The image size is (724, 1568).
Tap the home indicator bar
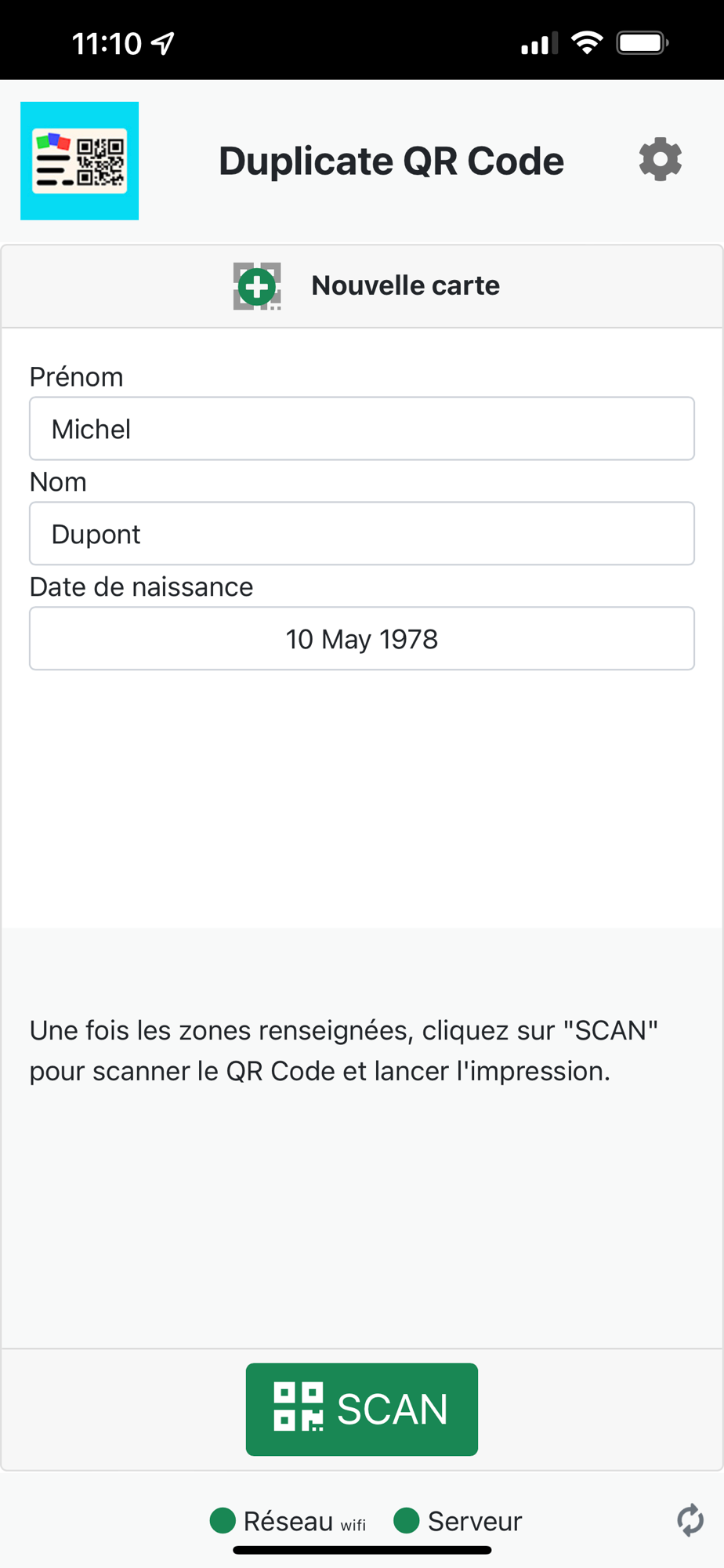pos(362,1550)
